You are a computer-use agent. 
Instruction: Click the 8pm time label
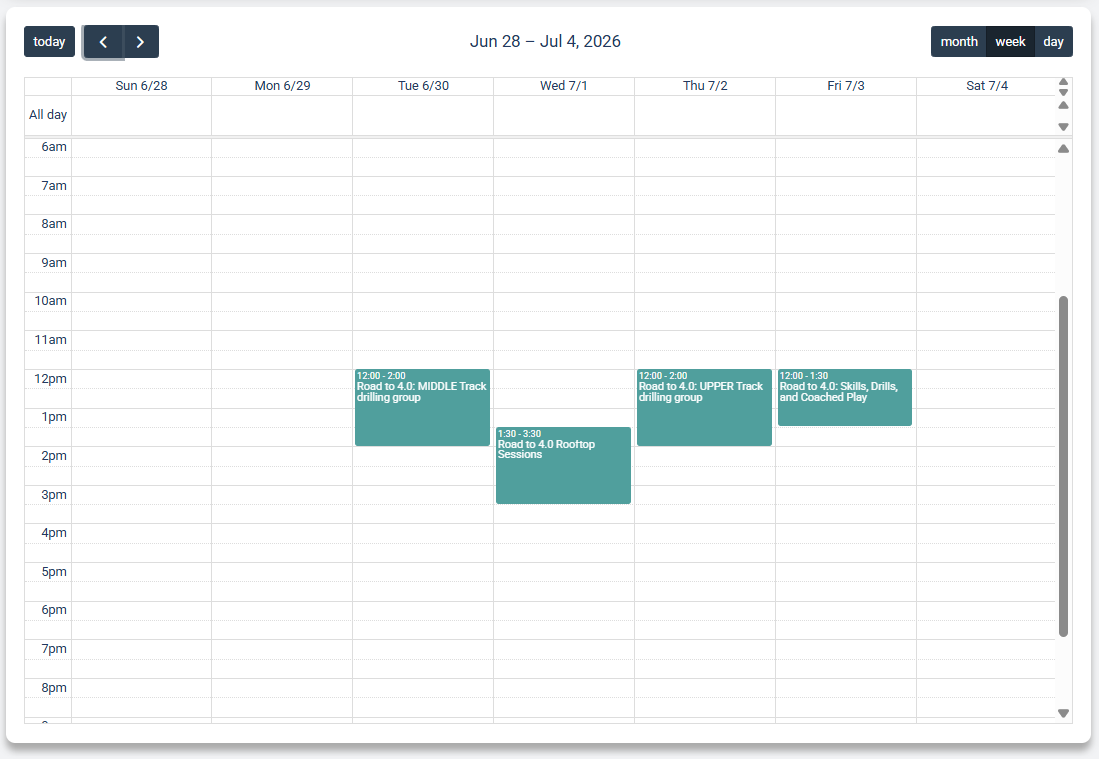(54, 688)
